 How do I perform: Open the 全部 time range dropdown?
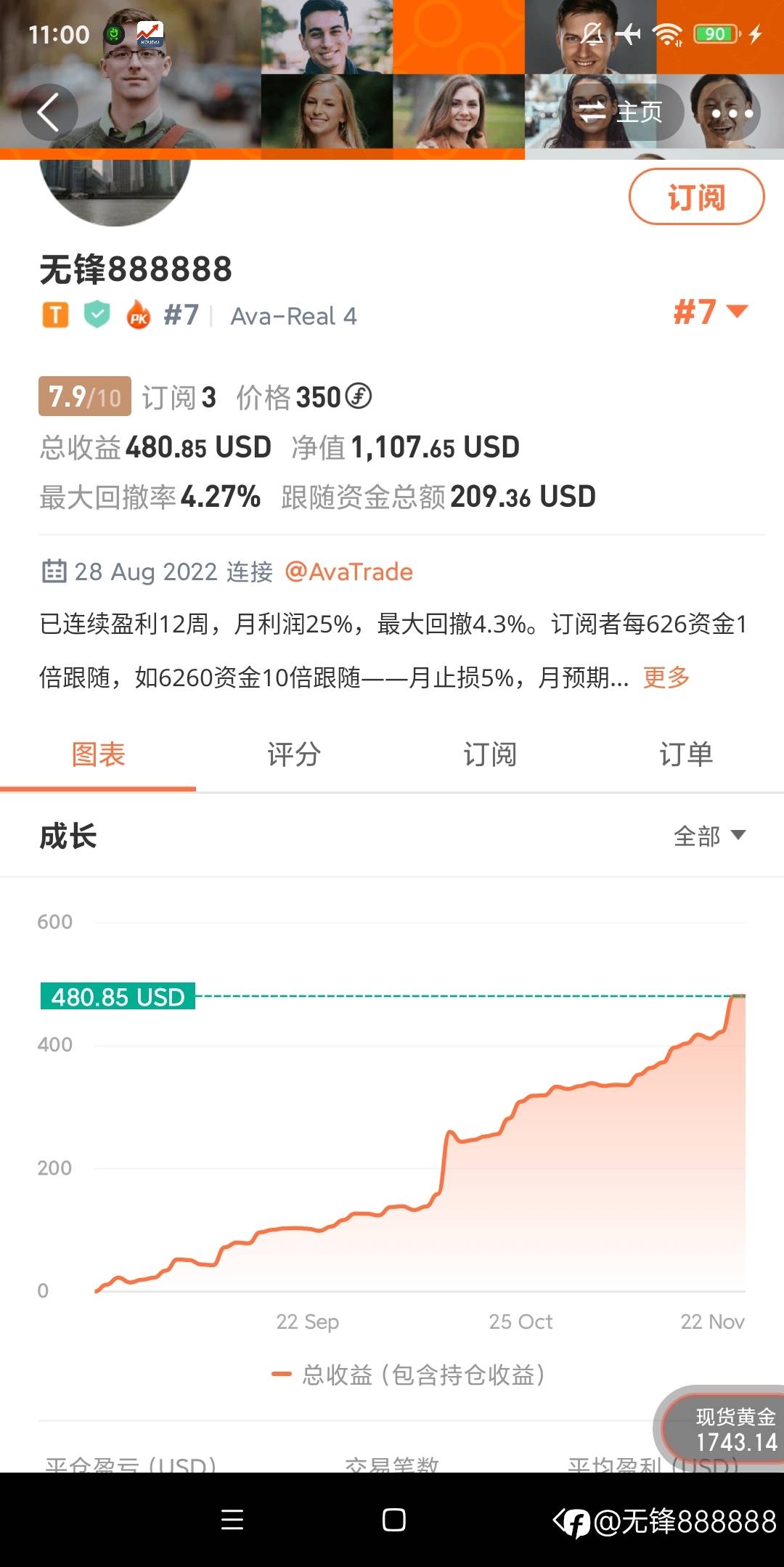(x=709, y=836)
